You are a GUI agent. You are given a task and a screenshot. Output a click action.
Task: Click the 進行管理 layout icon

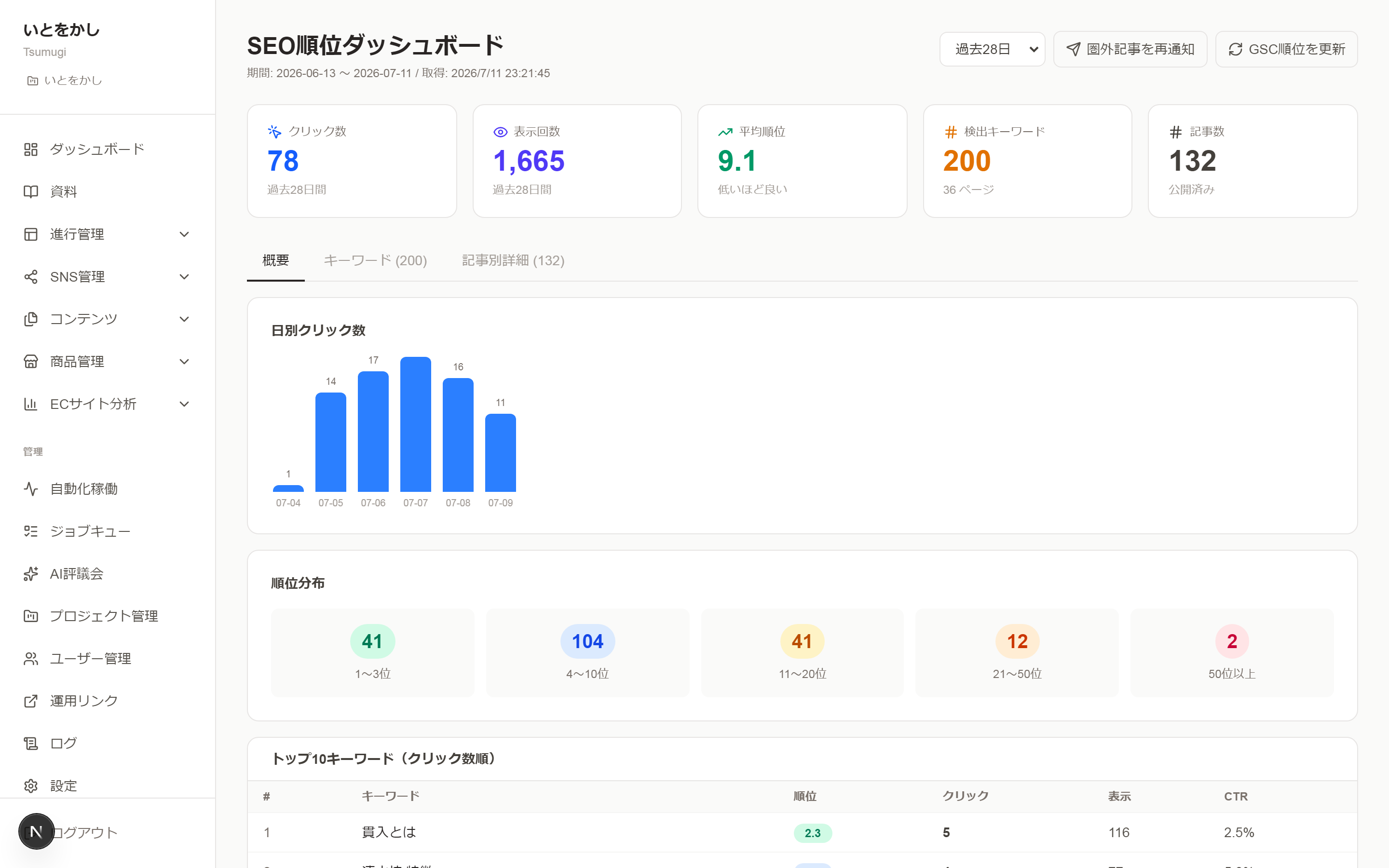point(30,234)
